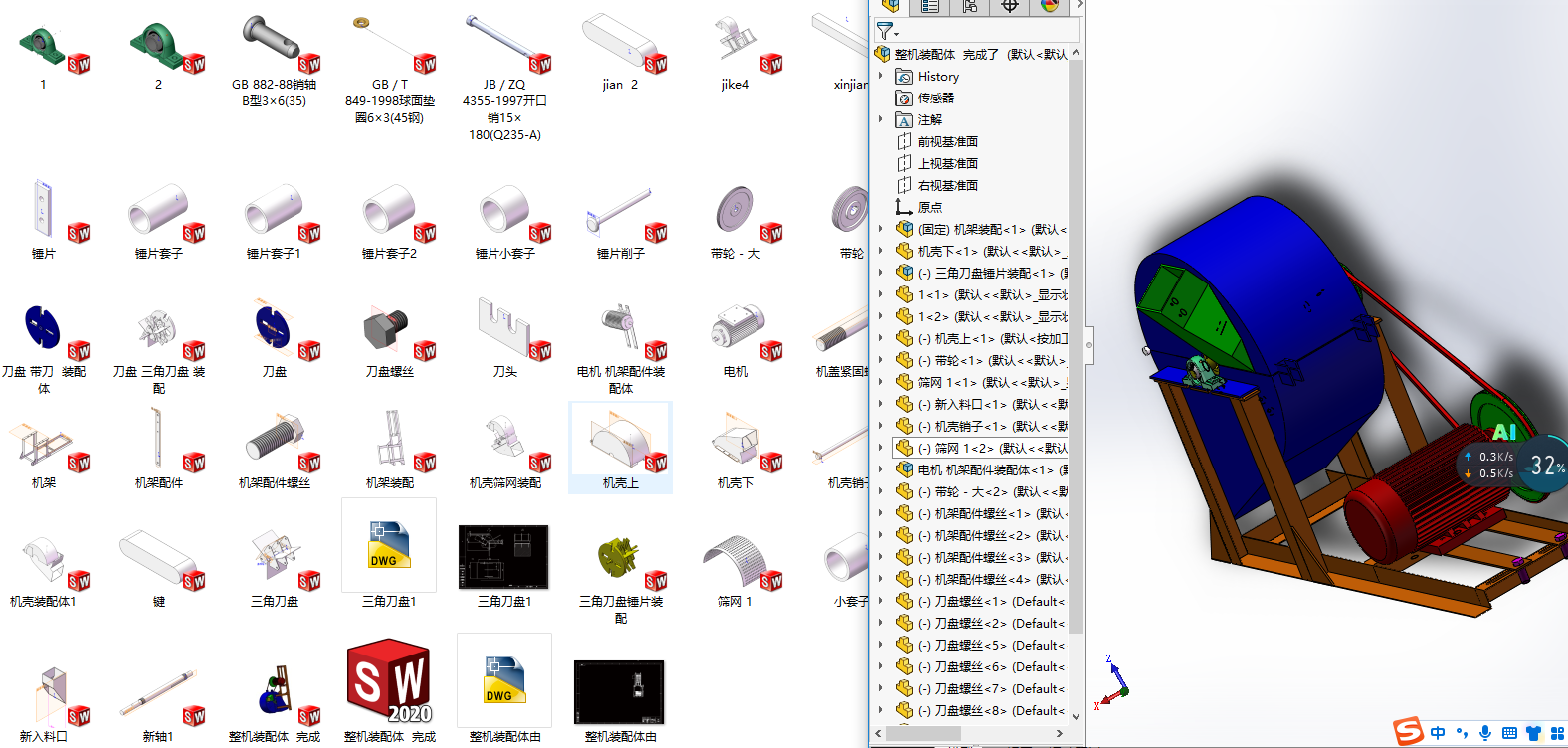Click the 机壳上<1> part icon
Viewport: 1568px width, 748px height.
coord(904,338)
